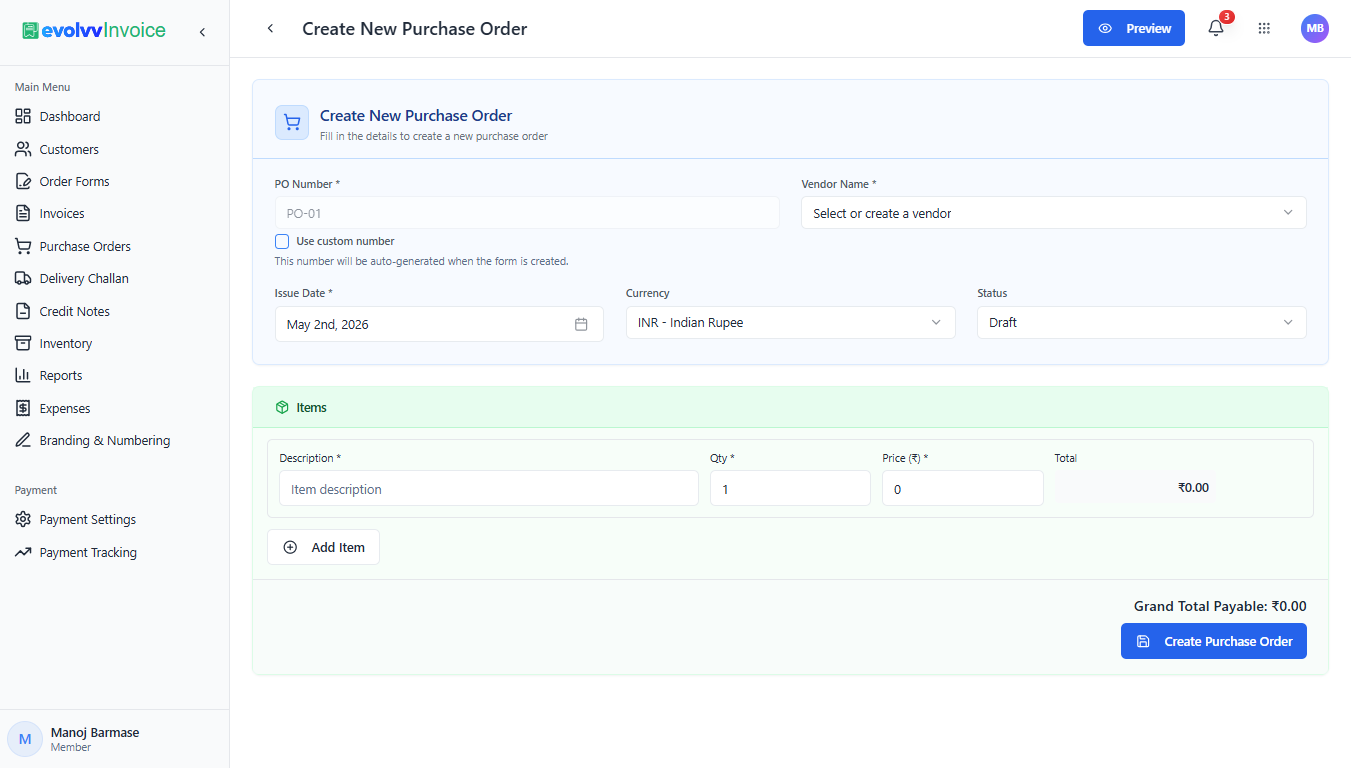The width and height of the screenshot is (1366, 768).
Task: Open the notifications bell
Action: click(x=1216, y=29)
